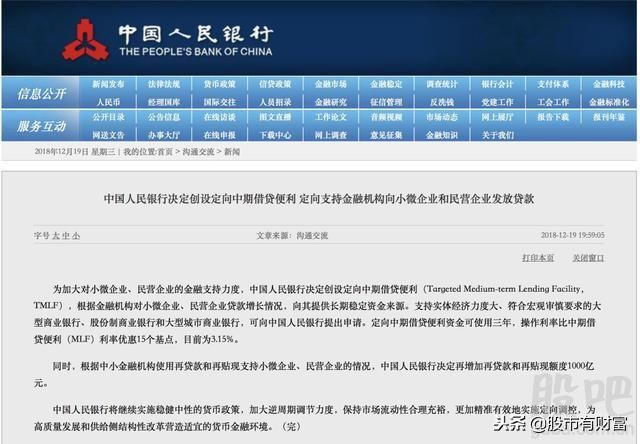Image resolution: width=640 pixels, height=444 pixels.
Task: Select 货币政策 navigation link
Action: click(x=220, y=84)
